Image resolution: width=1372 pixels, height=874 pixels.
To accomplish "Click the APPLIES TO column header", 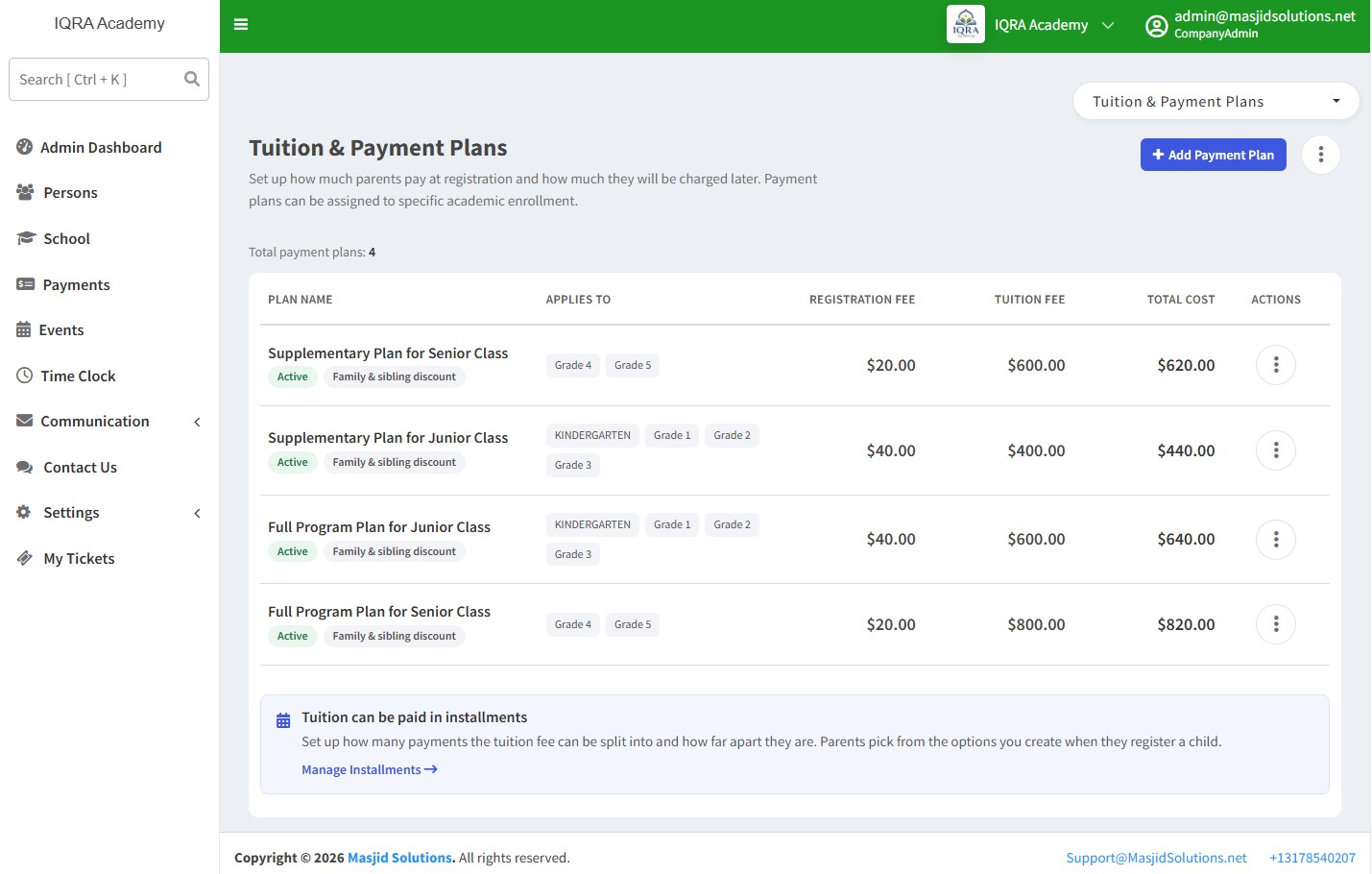I will [x=578, y=300].
